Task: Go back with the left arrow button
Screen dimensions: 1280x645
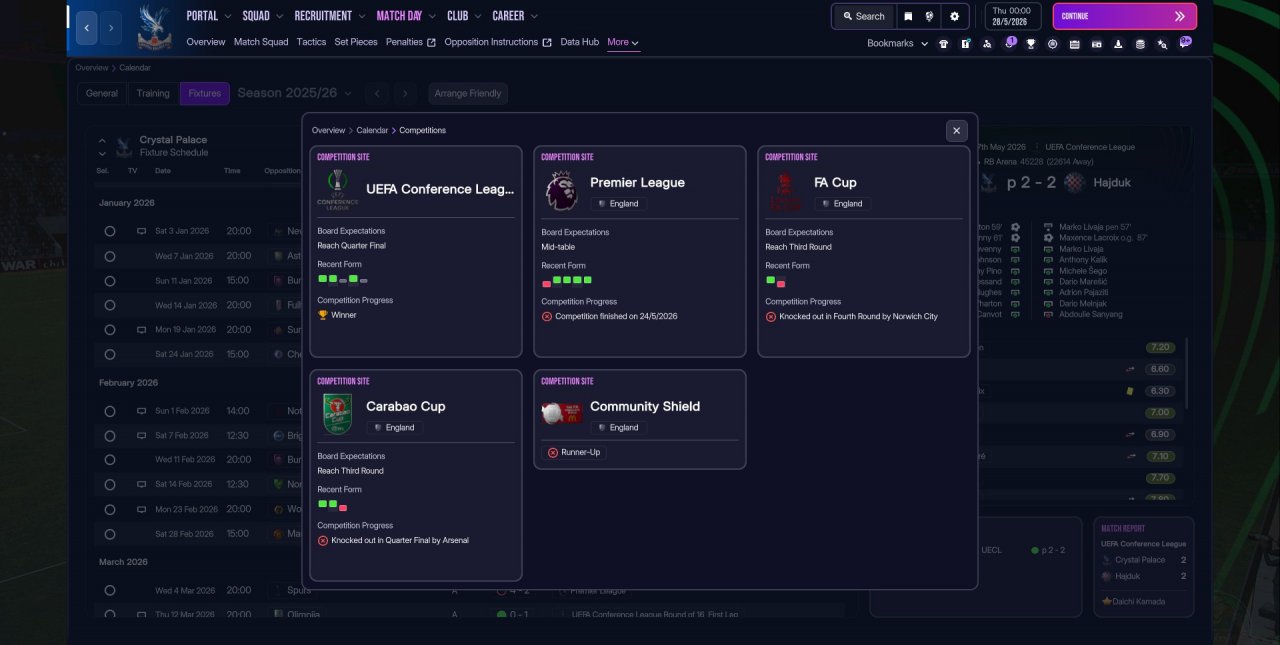Action: (x=87, y=27)
